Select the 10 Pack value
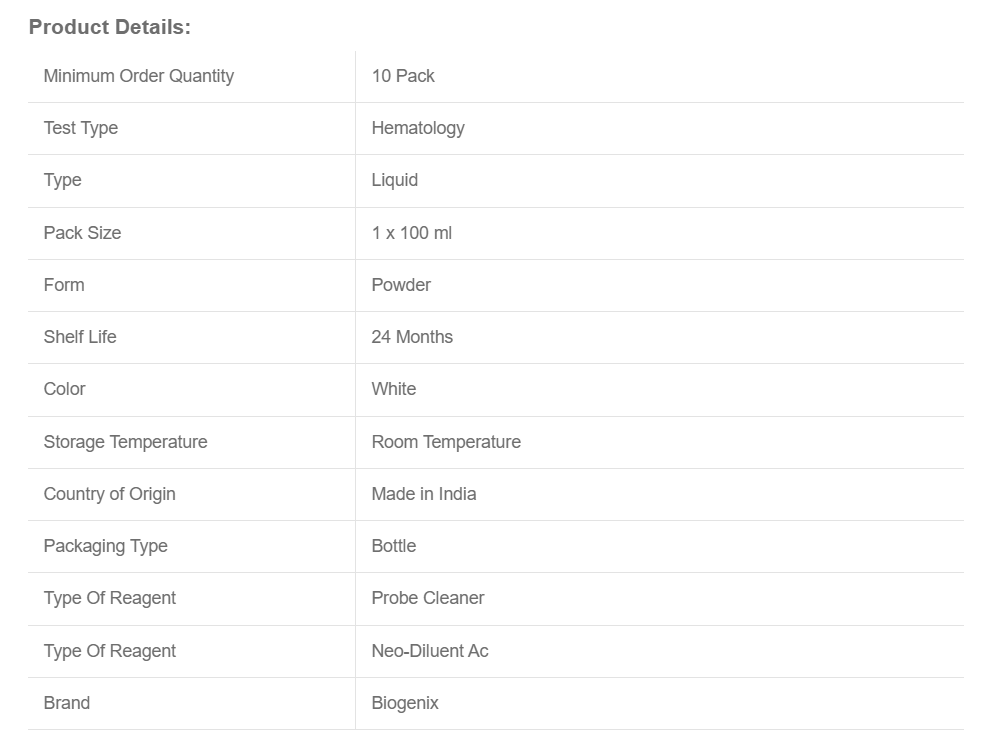The height and width of the screenshot is (738, 991). (x=403, y=76)
